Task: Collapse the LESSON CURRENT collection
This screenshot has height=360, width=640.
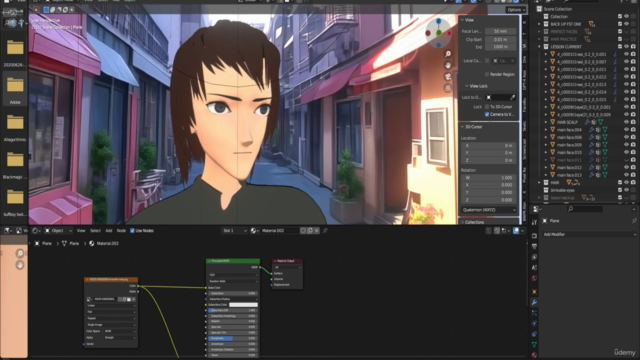Action: point(539,47)
